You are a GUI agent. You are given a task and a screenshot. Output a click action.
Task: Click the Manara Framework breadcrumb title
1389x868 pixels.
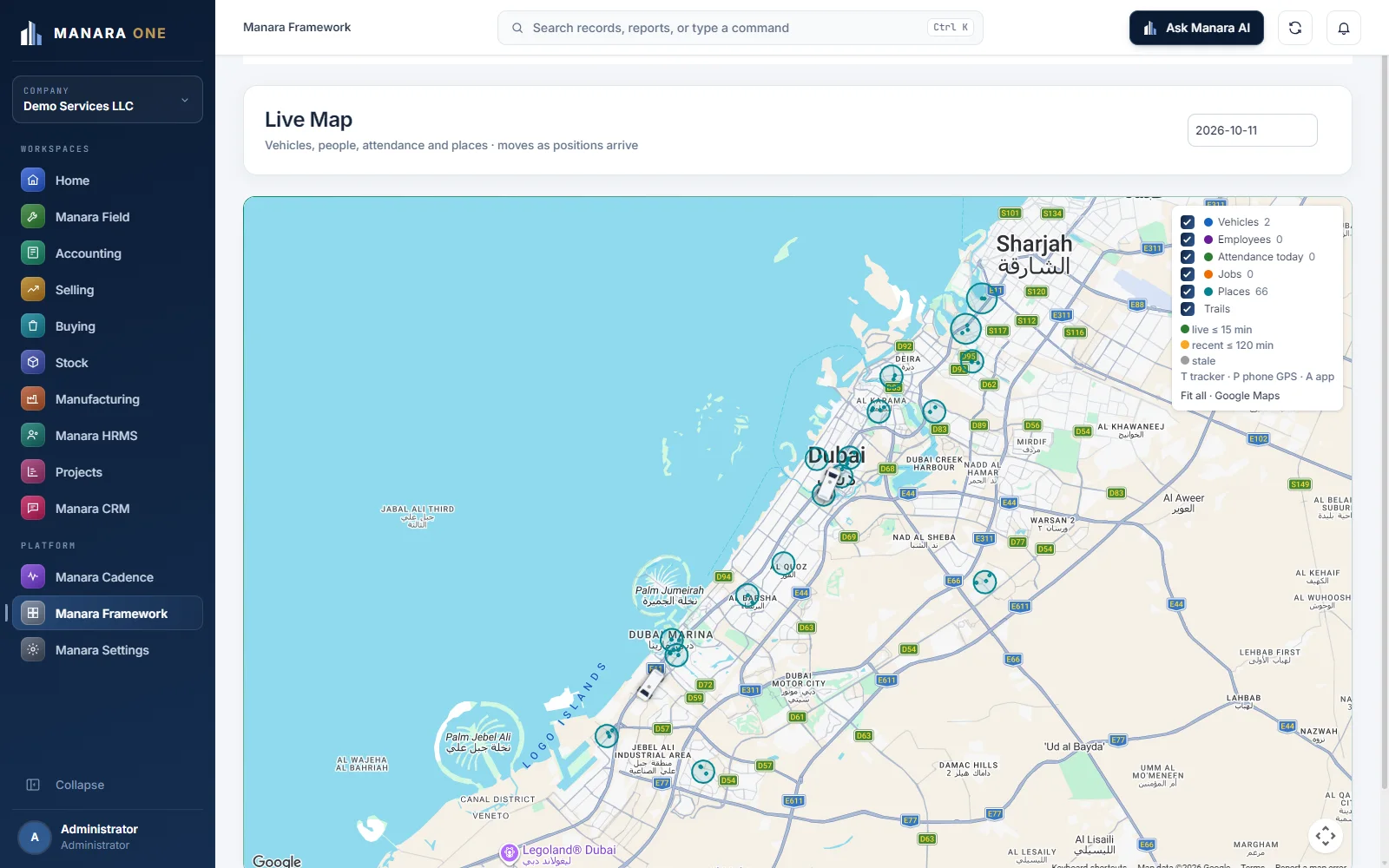pyautogui.click(x=297, y=27)
